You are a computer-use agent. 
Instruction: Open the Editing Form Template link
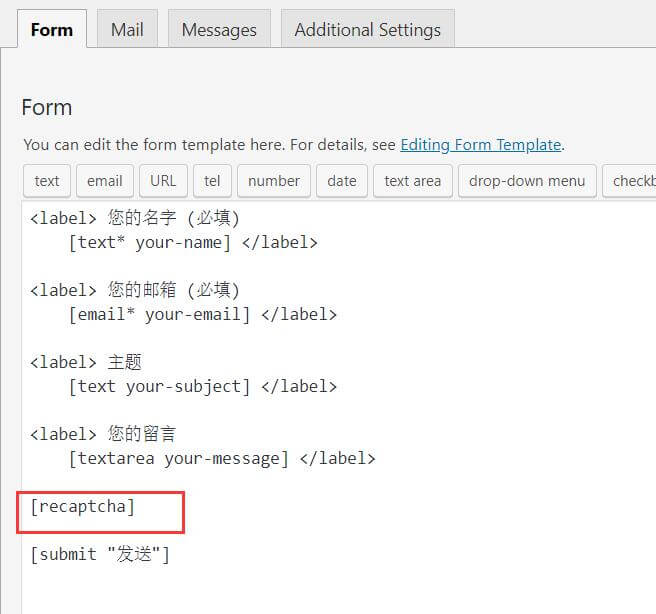480,145
